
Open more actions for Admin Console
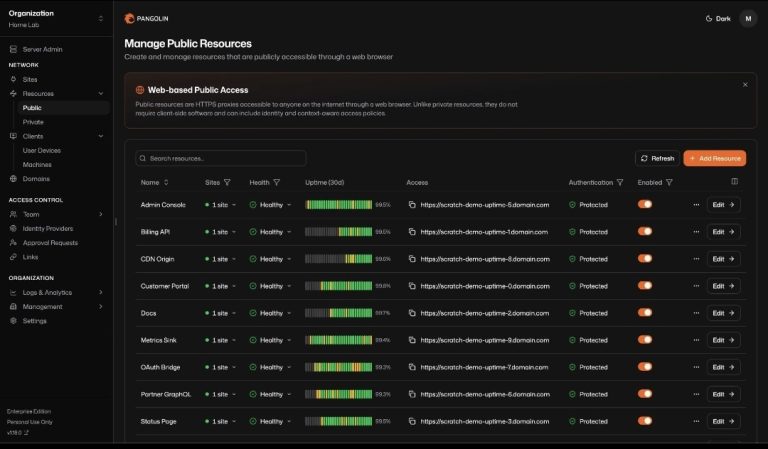point(696,205)
